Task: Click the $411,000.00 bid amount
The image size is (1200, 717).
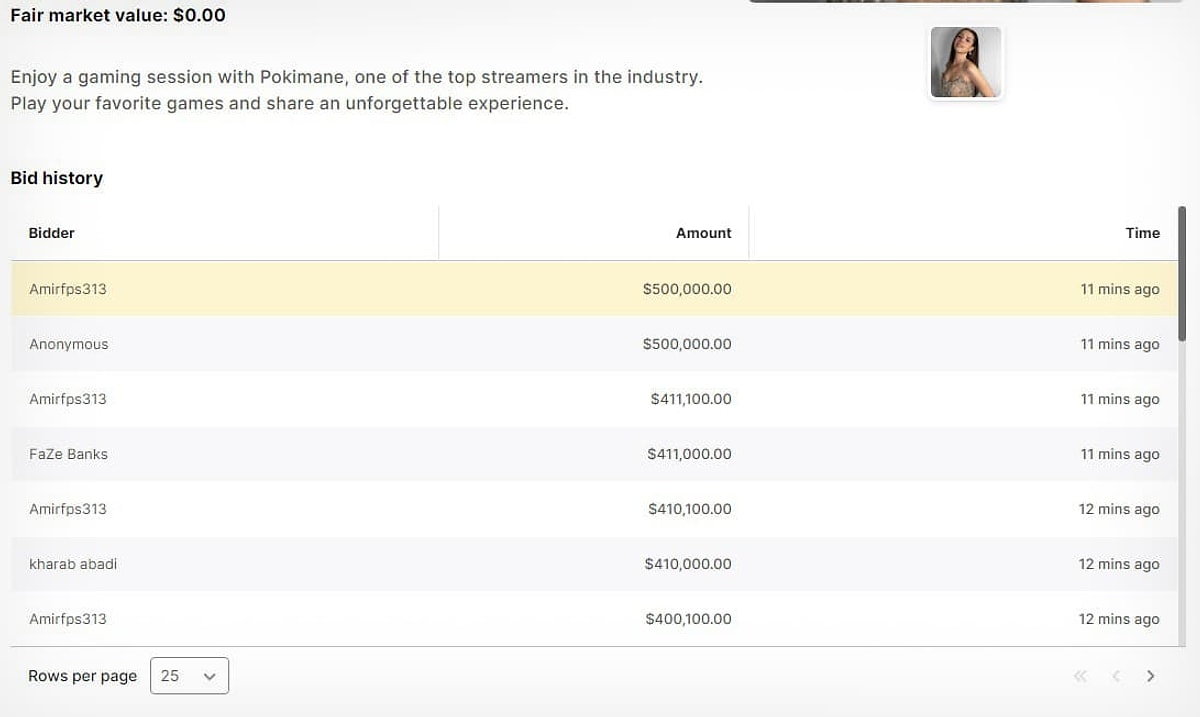Action: pos(690,454)
